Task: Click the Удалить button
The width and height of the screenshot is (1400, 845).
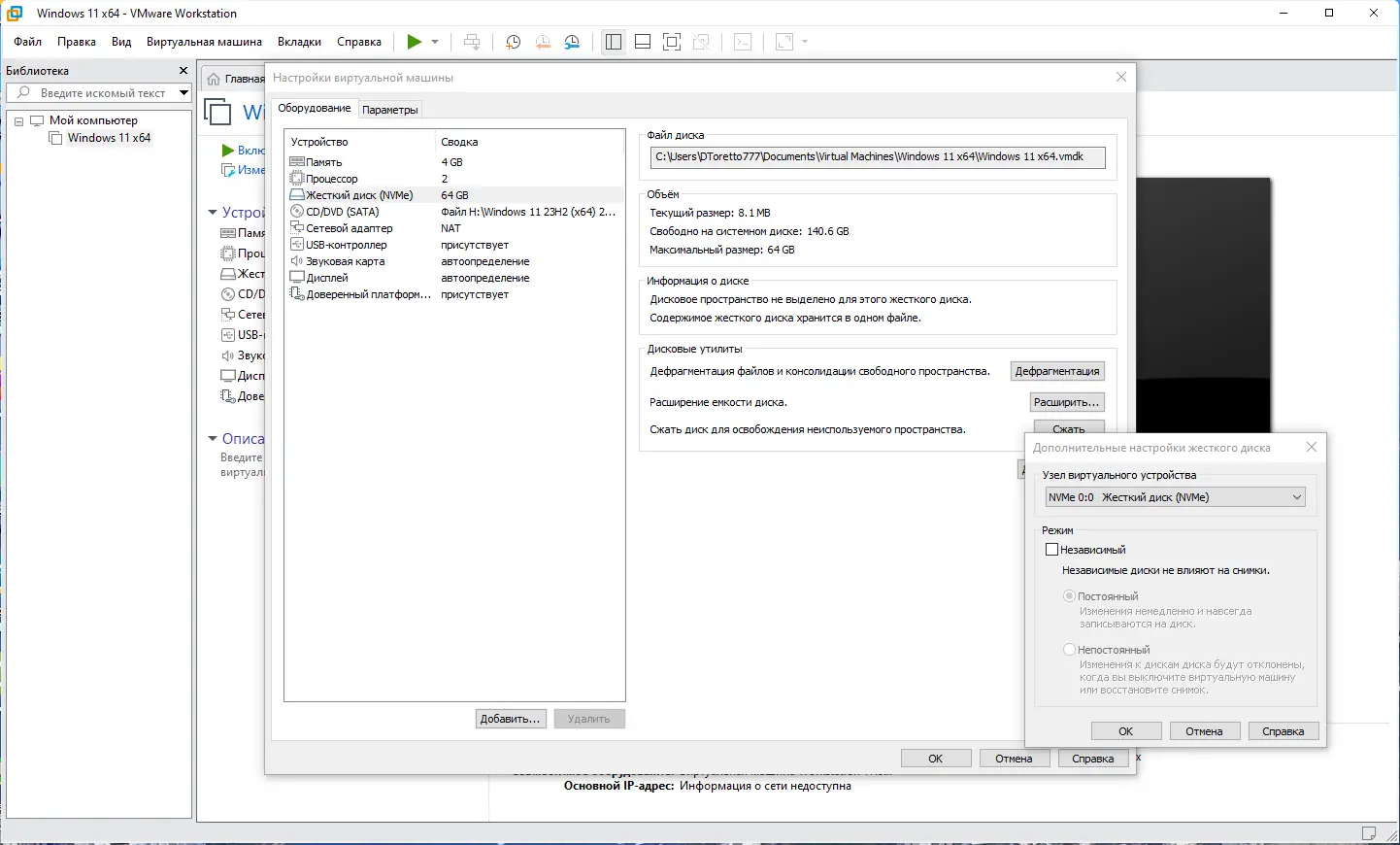Action: coord(589,719)
